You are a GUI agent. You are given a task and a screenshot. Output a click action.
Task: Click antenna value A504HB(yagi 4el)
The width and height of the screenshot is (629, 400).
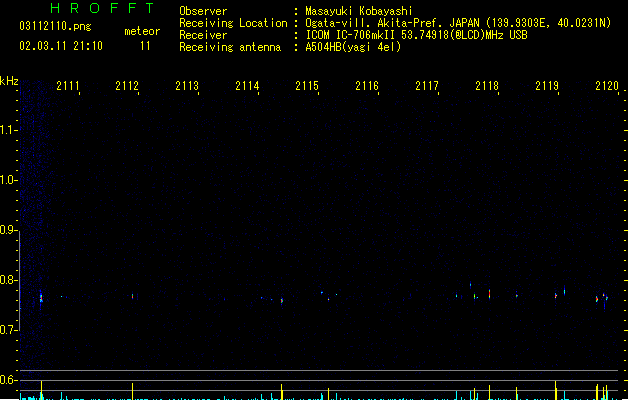tap(353, 47)
